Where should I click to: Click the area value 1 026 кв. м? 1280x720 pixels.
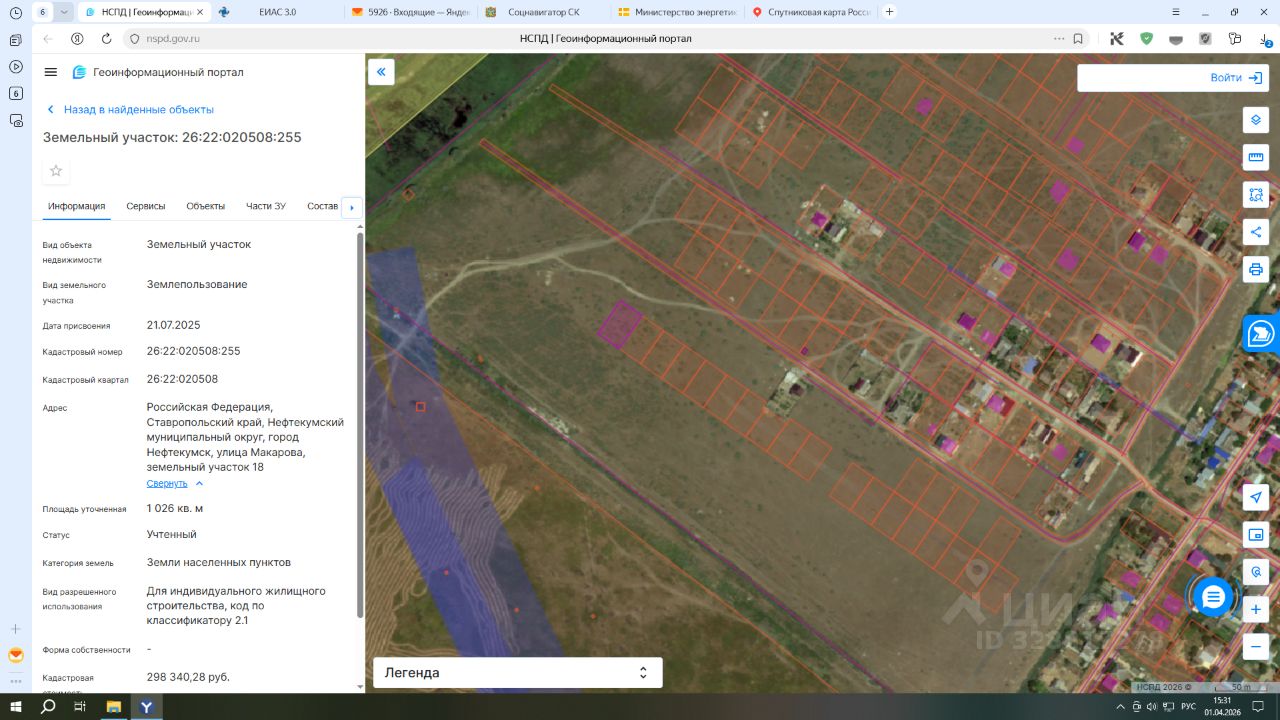coord(175,508)
